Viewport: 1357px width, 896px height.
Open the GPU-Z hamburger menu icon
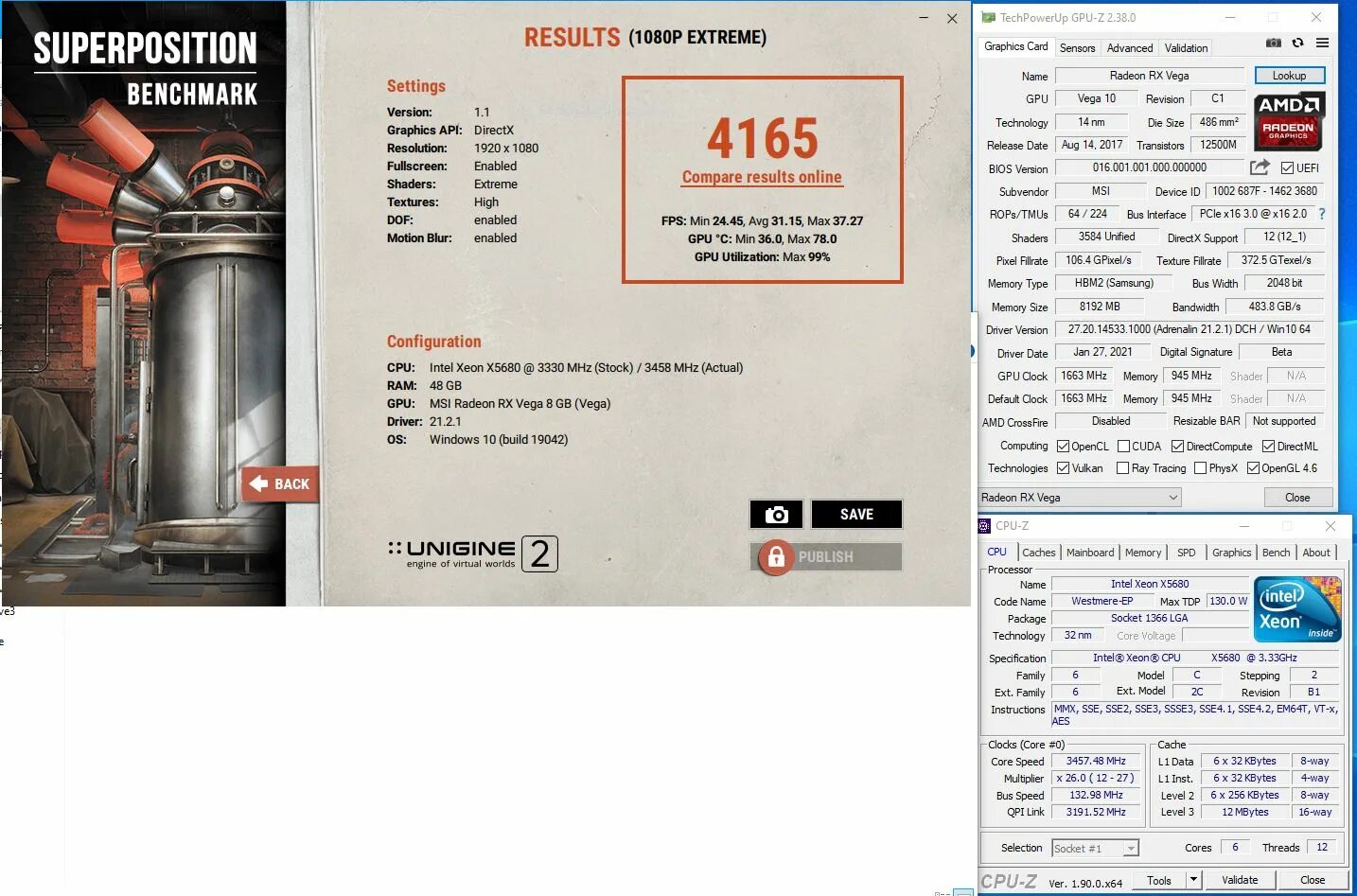coord(1322,44)
